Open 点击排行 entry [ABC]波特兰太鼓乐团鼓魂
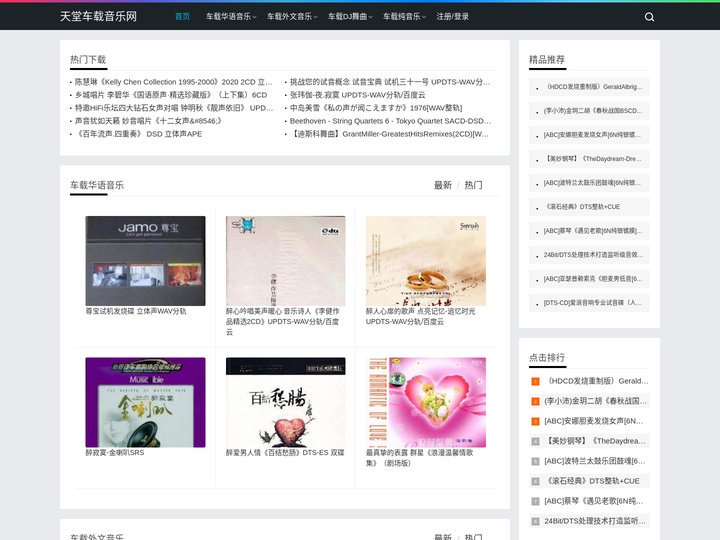This screenshot has height=540, width=720. [595, 461]
